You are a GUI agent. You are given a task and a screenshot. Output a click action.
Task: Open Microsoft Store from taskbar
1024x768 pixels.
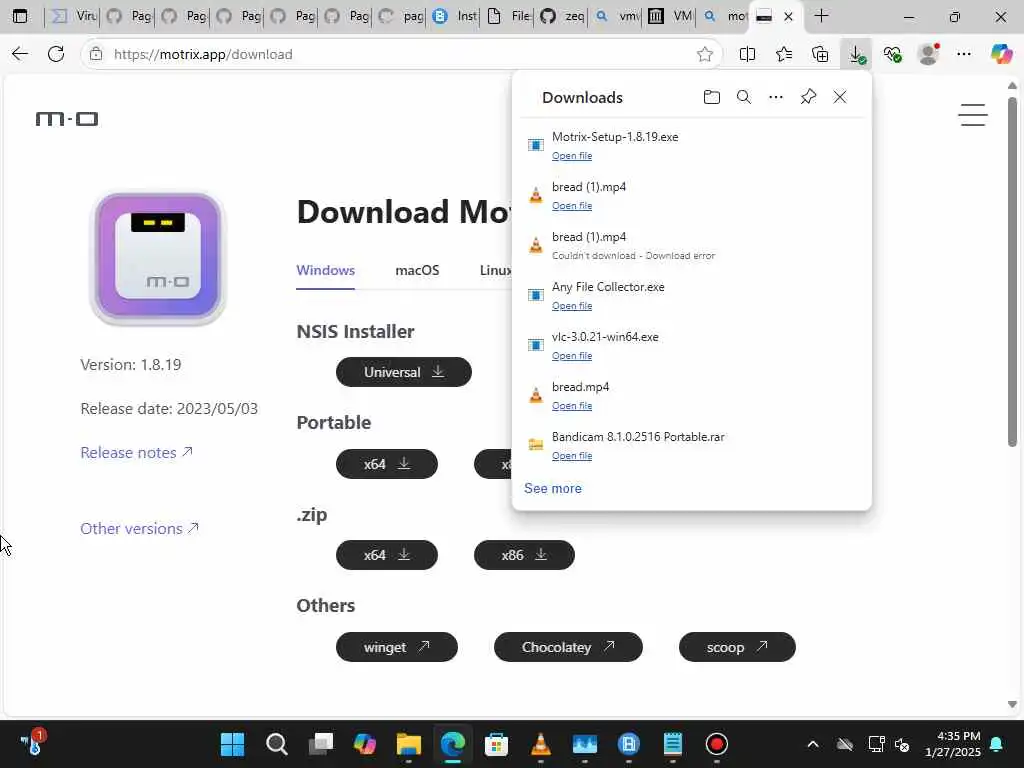tap(496, 744)
